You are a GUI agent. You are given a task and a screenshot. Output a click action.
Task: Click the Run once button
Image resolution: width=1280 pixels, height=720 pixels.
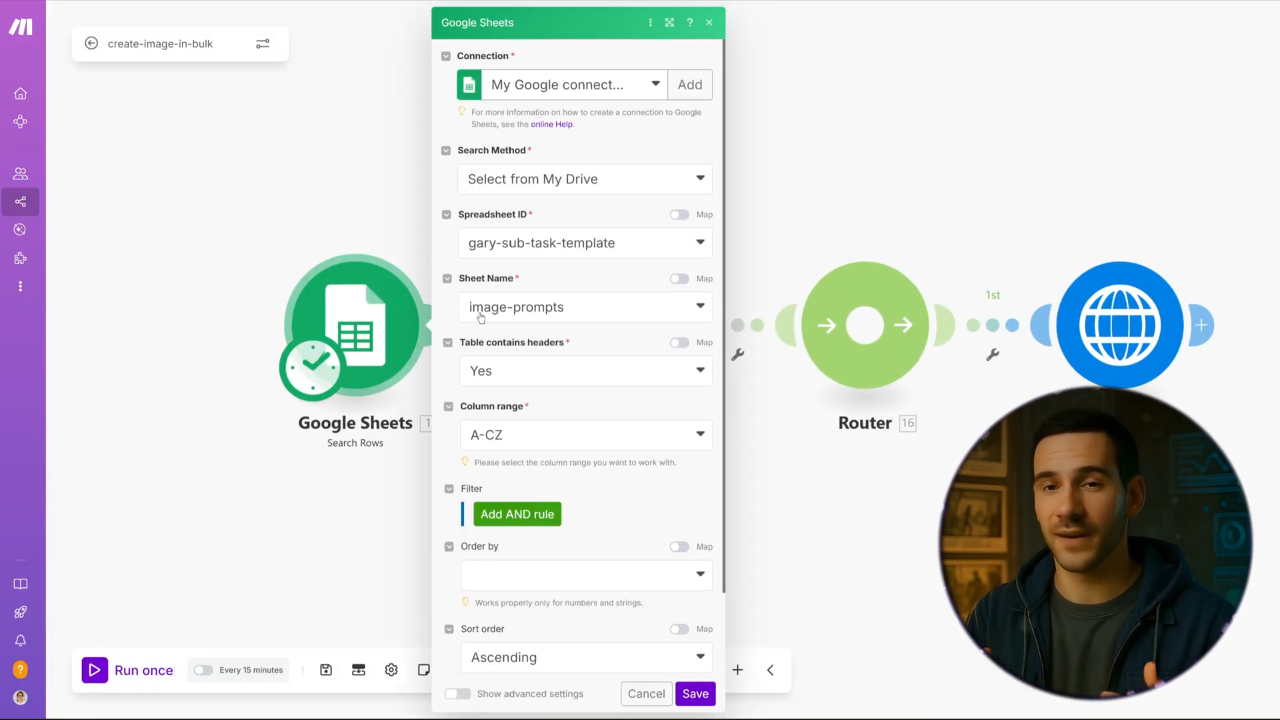coord(128,670)
